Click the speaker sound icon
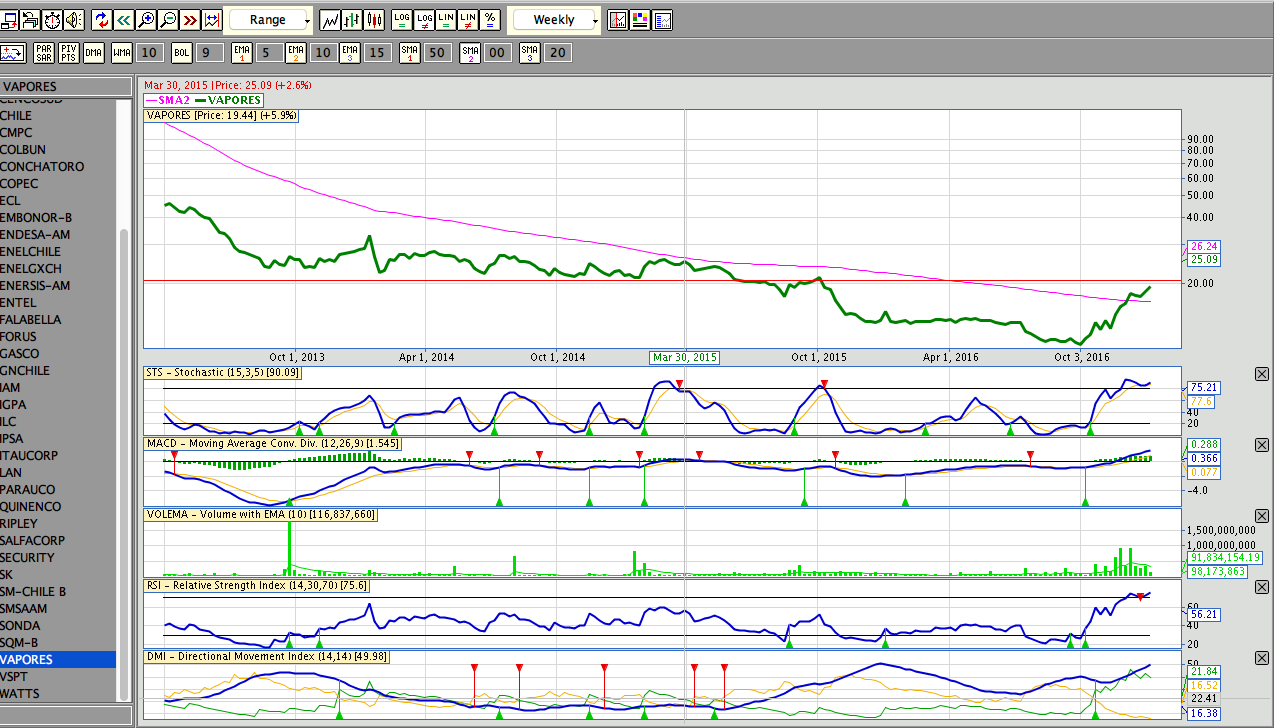Screen dimensions: 1274x728 73,20
